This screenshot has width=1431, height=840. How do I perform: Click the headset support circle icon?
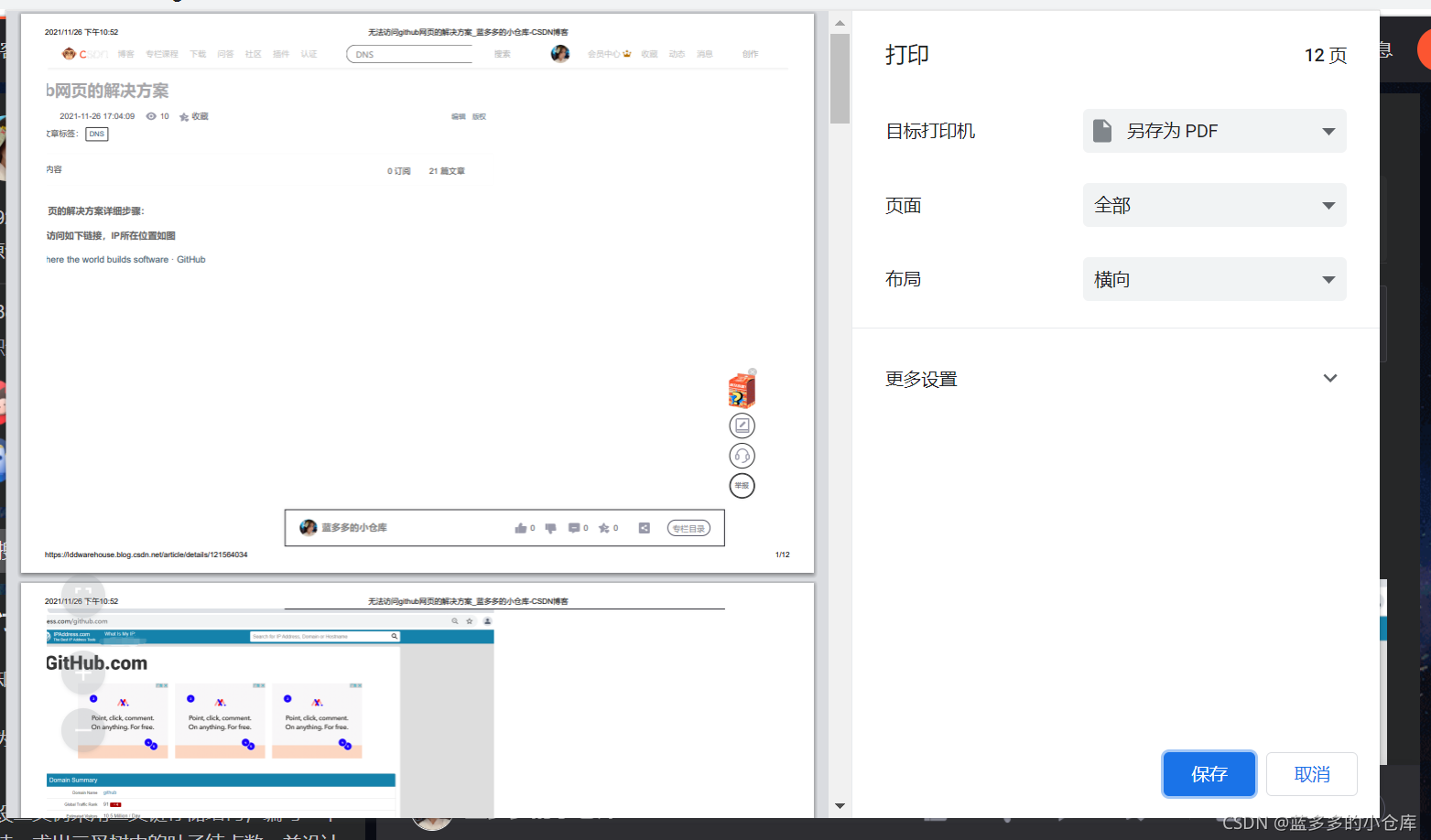(742, 456)
